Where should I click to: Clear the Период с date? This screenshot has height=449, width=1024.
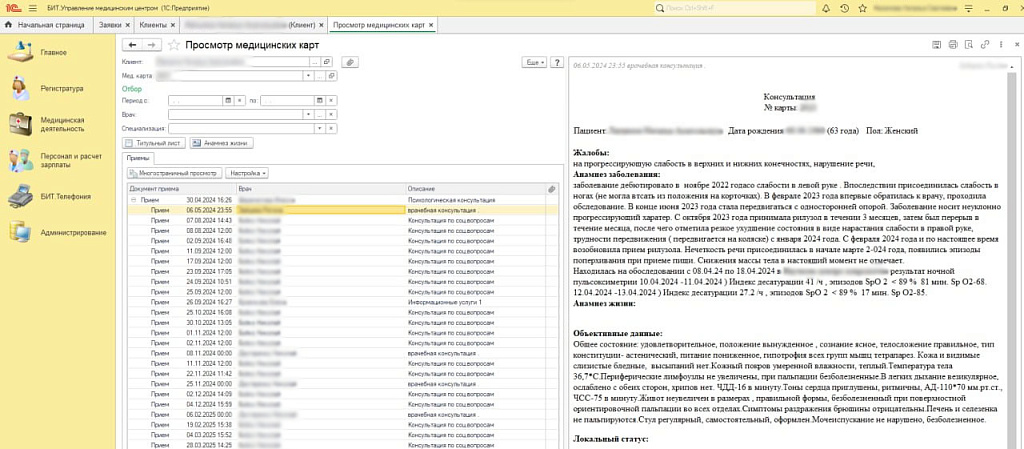pyautogui.click(x=239, y=101)
